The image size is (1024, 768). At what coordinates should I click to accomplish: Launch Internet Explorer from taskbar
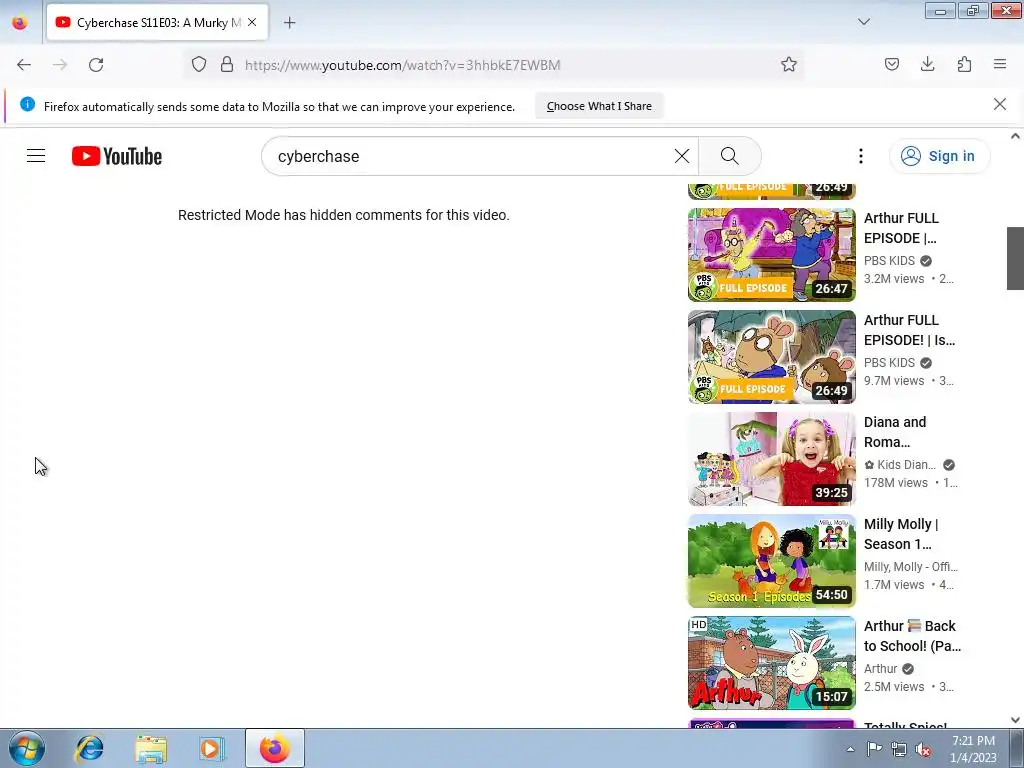(x=89, y=748)
